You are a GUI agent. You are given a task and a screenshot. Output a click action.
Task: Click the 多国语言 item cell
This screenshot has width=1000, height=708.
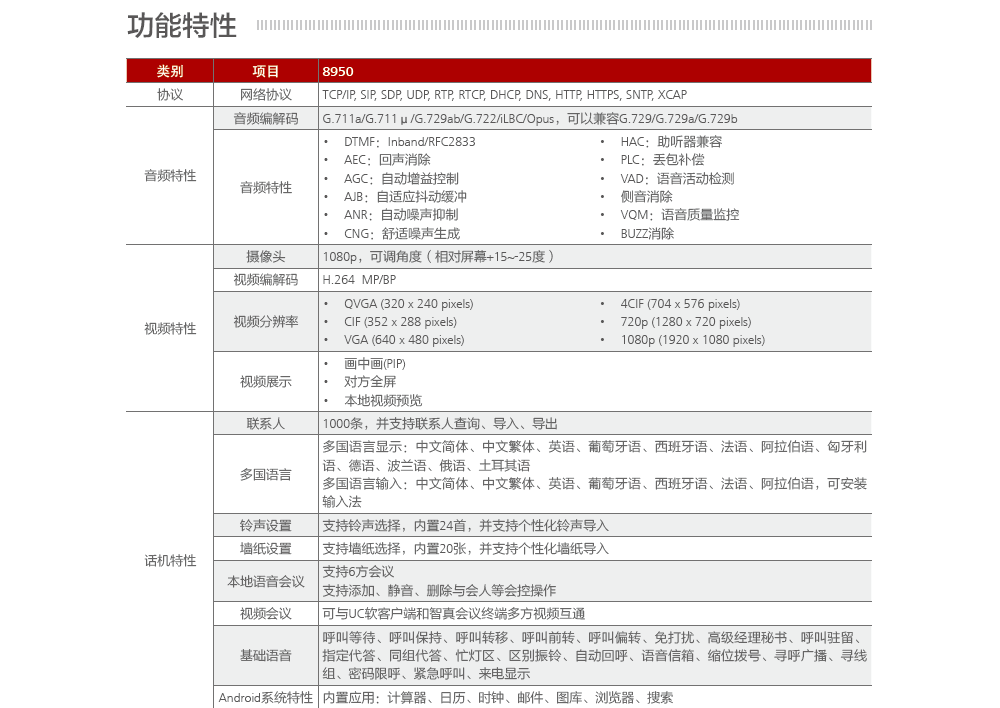266,474
